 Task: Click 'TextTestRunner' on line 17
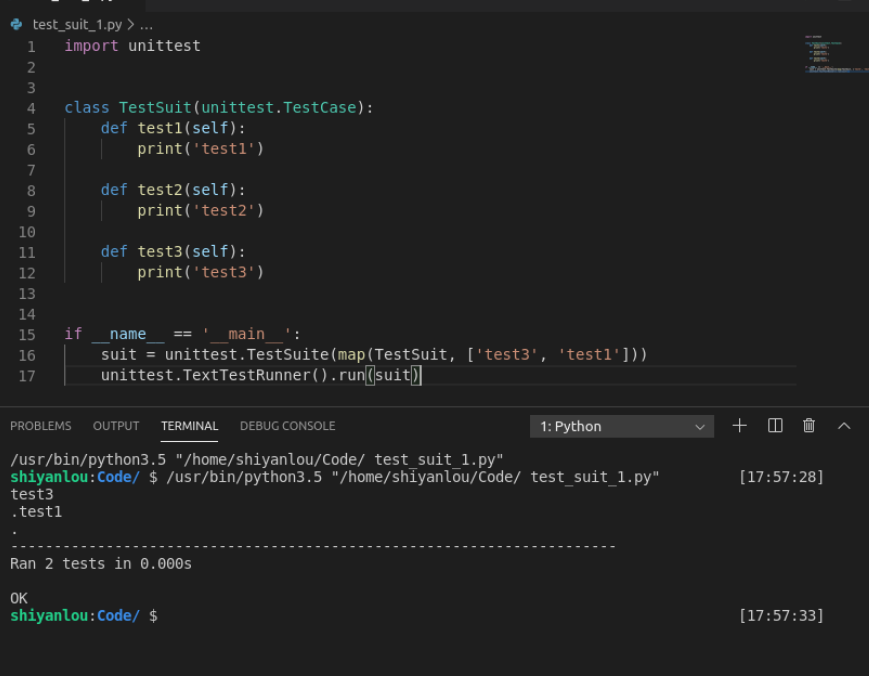pyautogui.click(x=246, y=375)
